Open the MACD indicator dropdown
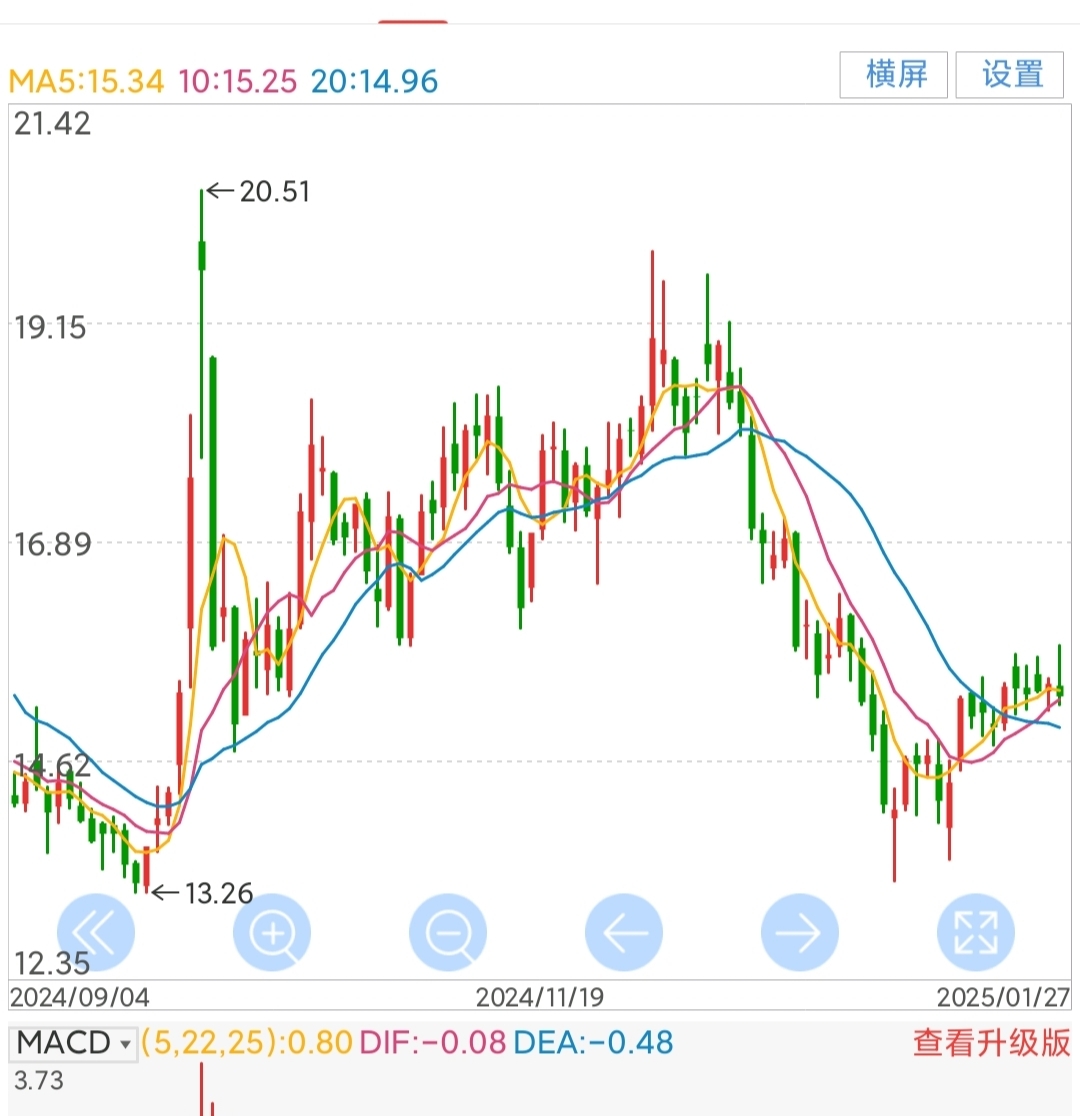This screenshot has height=1116, width=1080. (73, 1043)
